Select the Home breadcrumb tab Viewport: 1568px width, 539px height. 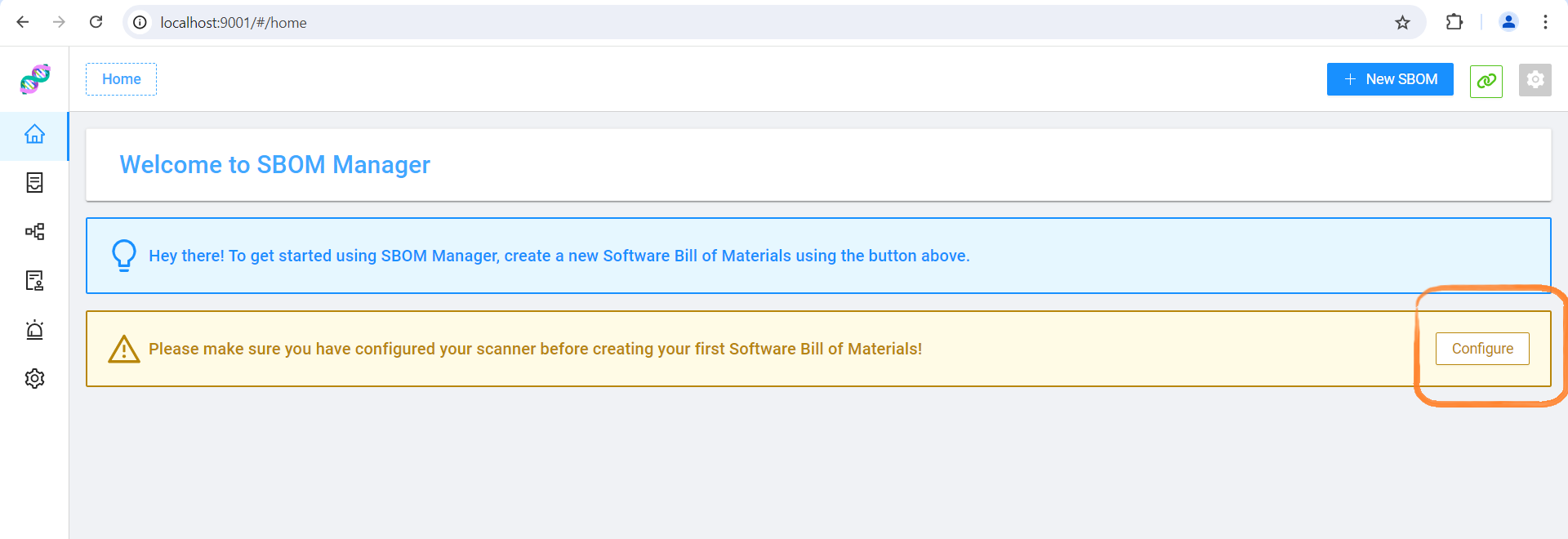click(x=122, y=79)
